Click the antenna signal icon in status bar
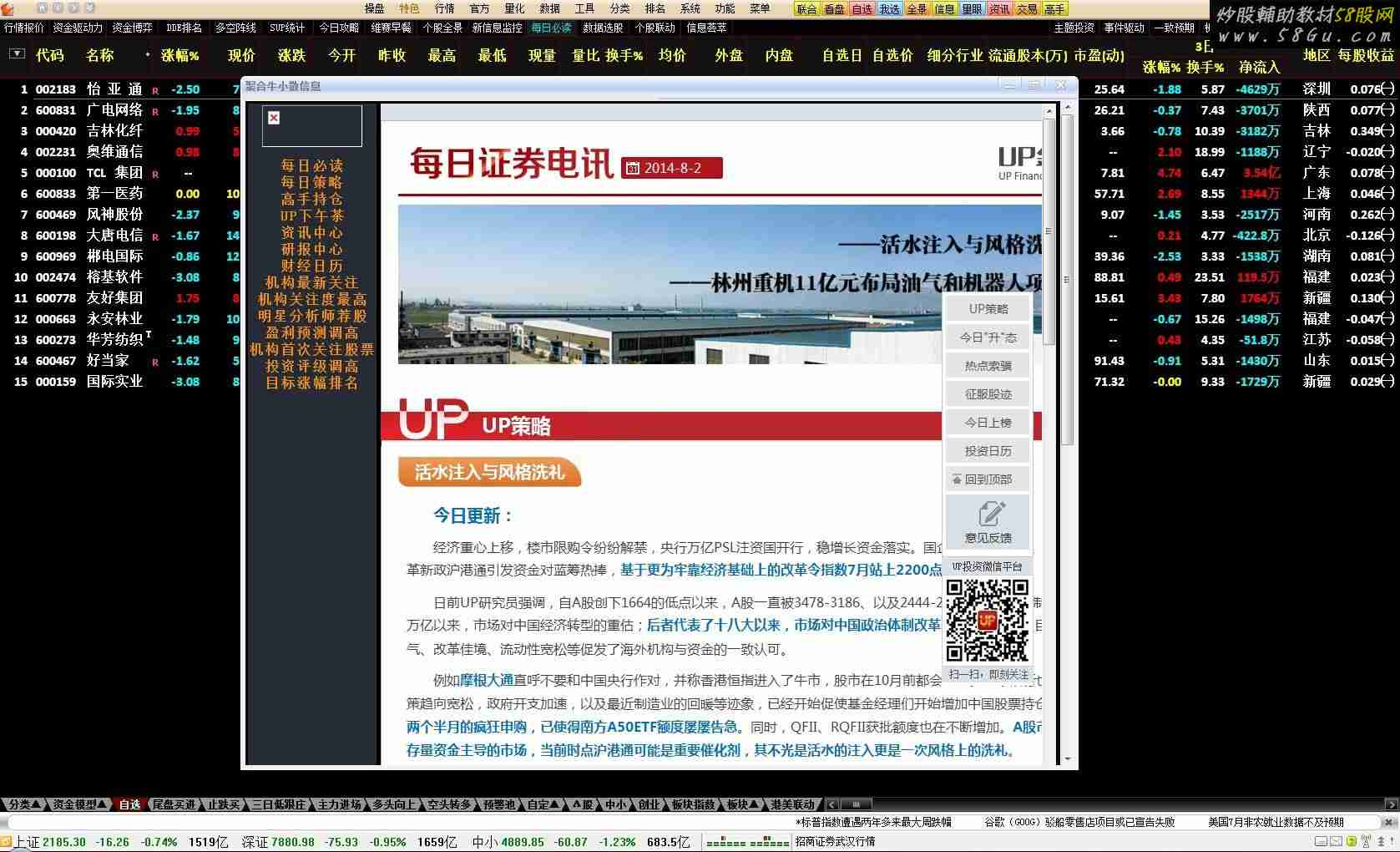The width and height of the screenshot is (1400, 852). [1366, 841]
